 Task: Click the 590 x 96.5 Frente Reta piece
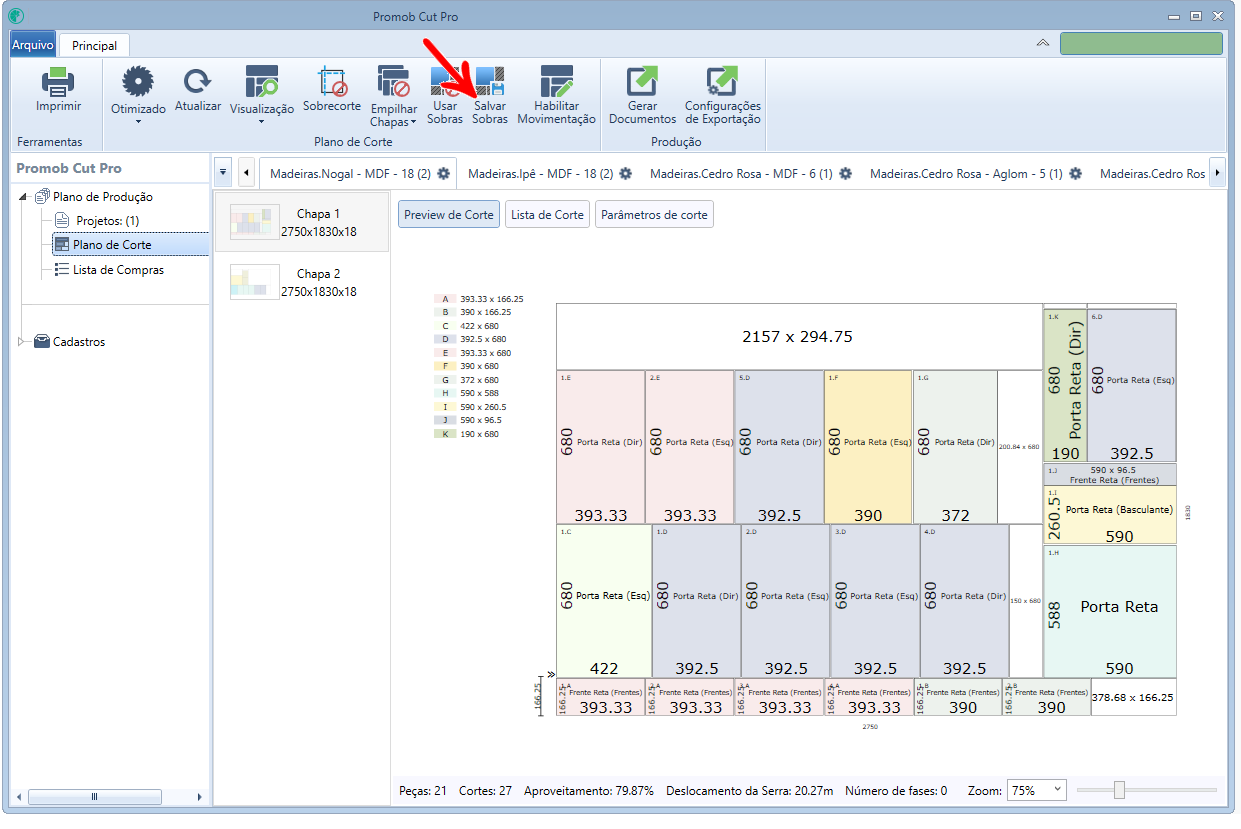coord(1109,474)
